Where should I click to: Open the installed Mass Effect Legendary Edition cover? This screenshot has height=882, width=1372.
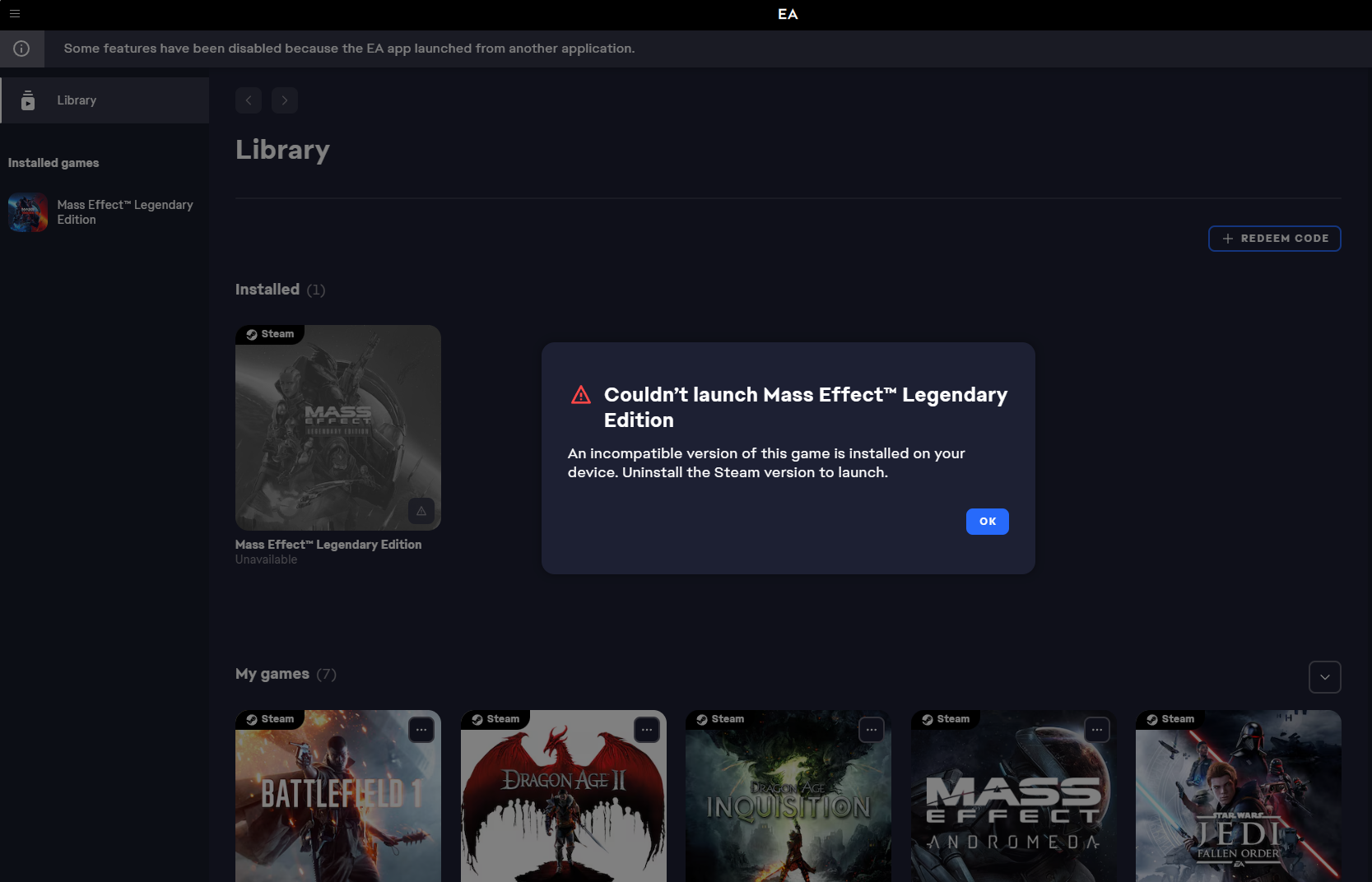tap(338, 428)
